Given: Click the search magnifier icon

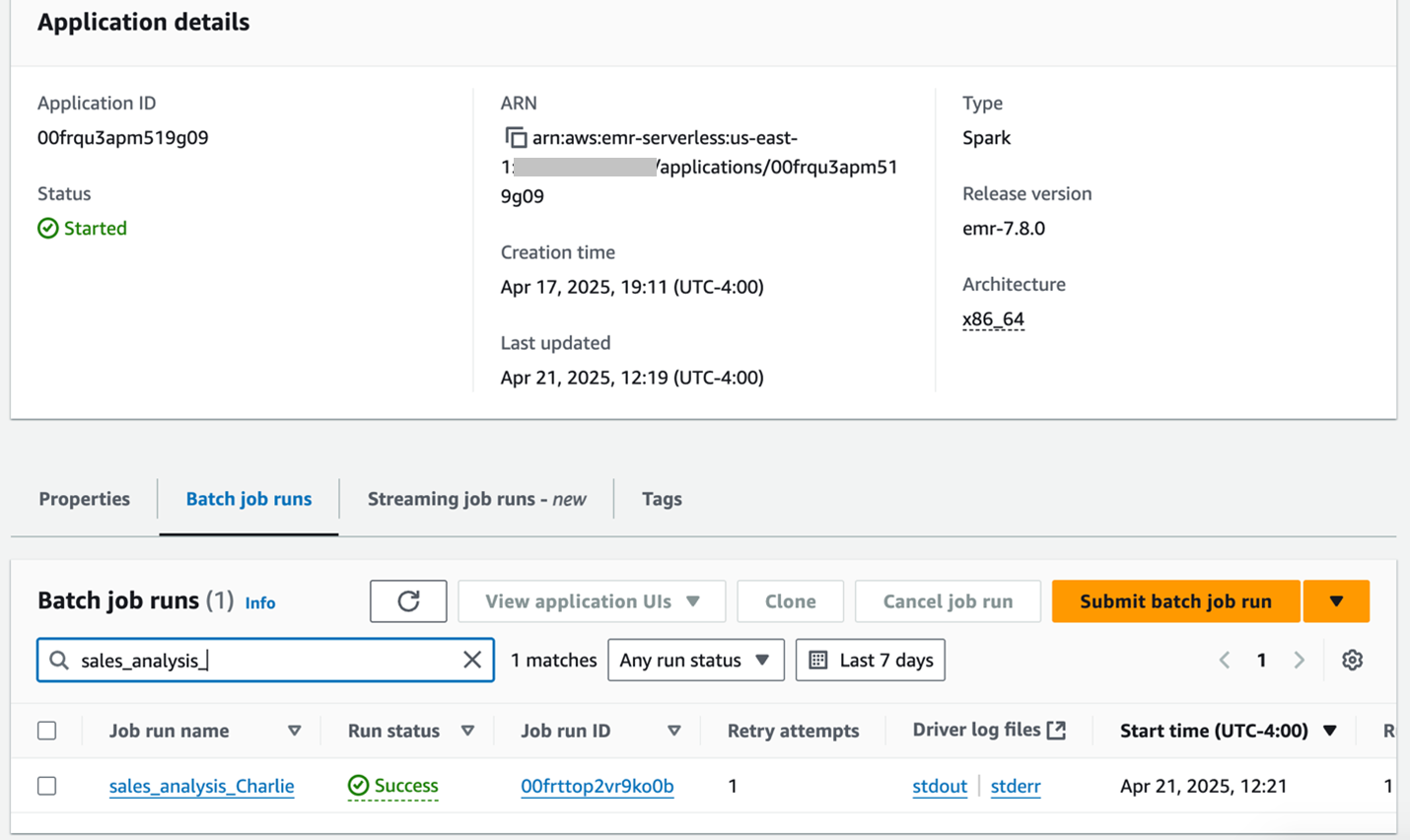Looking at the screenshot, I should point(59,660).
